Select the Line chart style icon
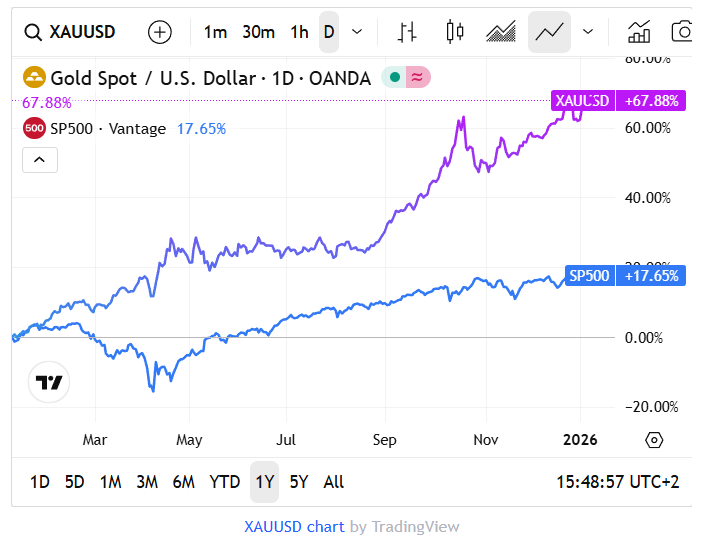The width and height of the screenshot is (703, 552). pos(549,32)
